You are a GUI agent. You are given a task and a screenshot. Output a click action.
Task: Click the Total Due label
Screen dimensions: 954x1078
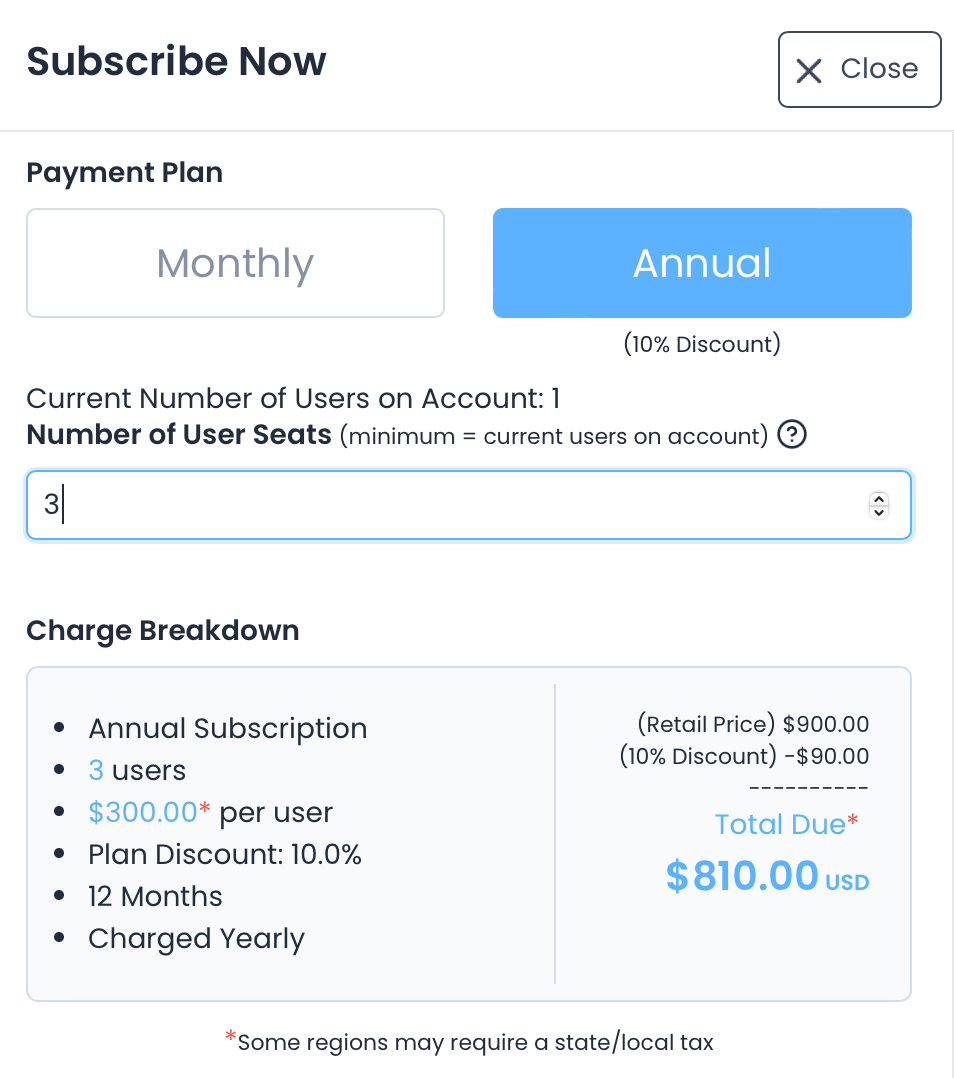782,824
